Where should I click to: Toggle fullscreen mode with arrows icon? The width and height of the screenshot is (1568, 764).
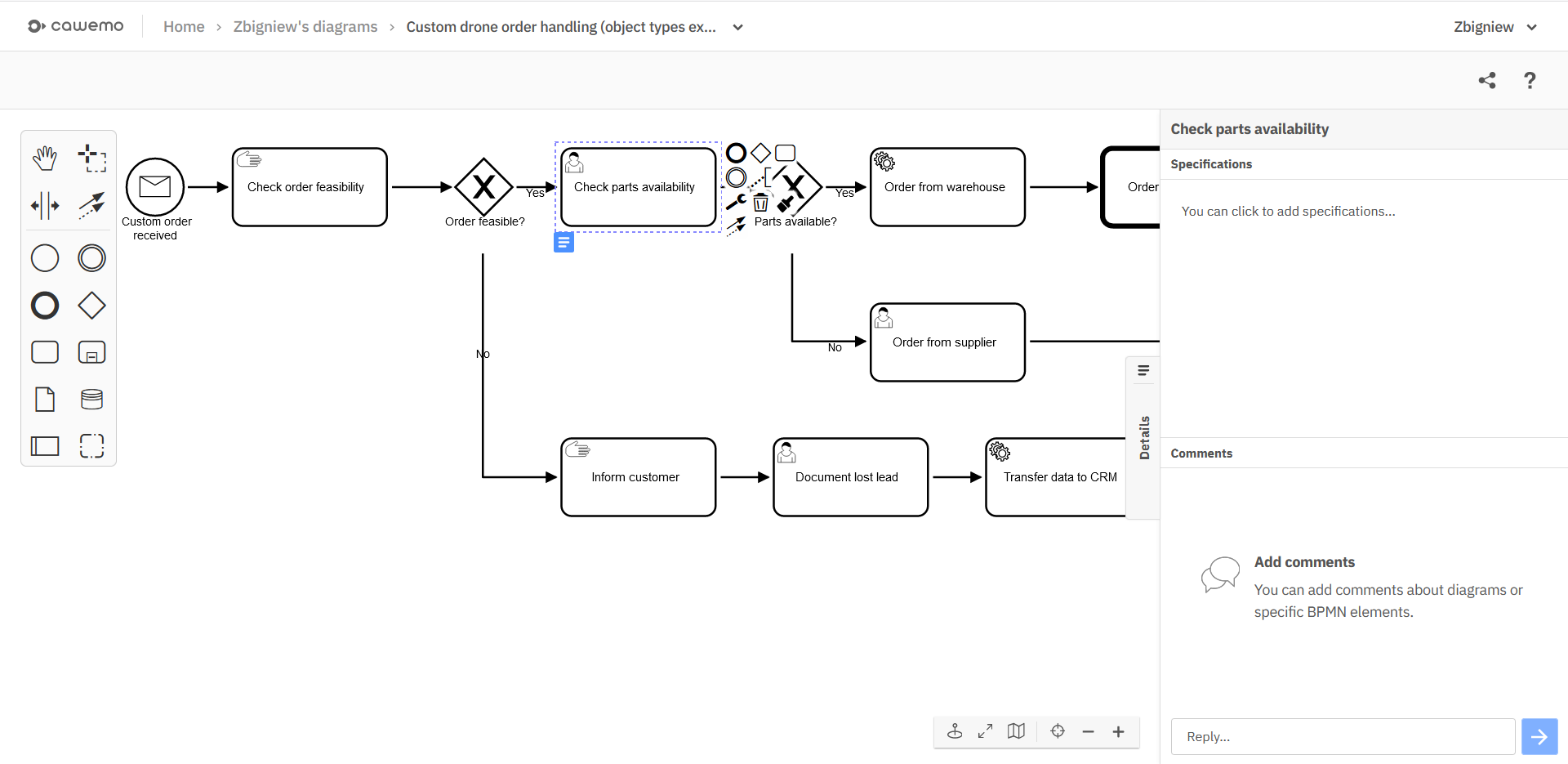(x=986, y=731)
